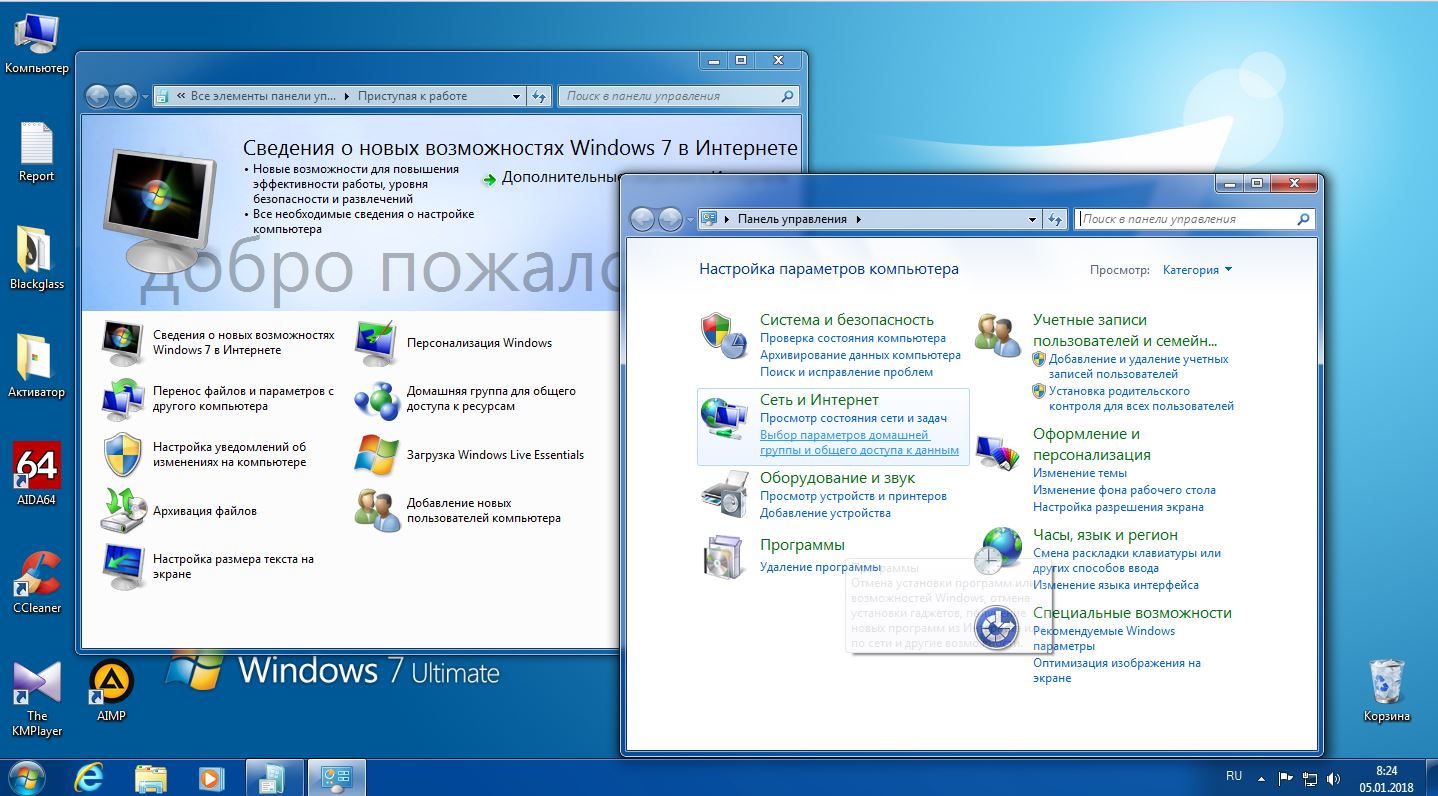Open Просмотр устройств и принтеров link
Viewport: 1438px width, 796px height.
click(x=853, y=496)
